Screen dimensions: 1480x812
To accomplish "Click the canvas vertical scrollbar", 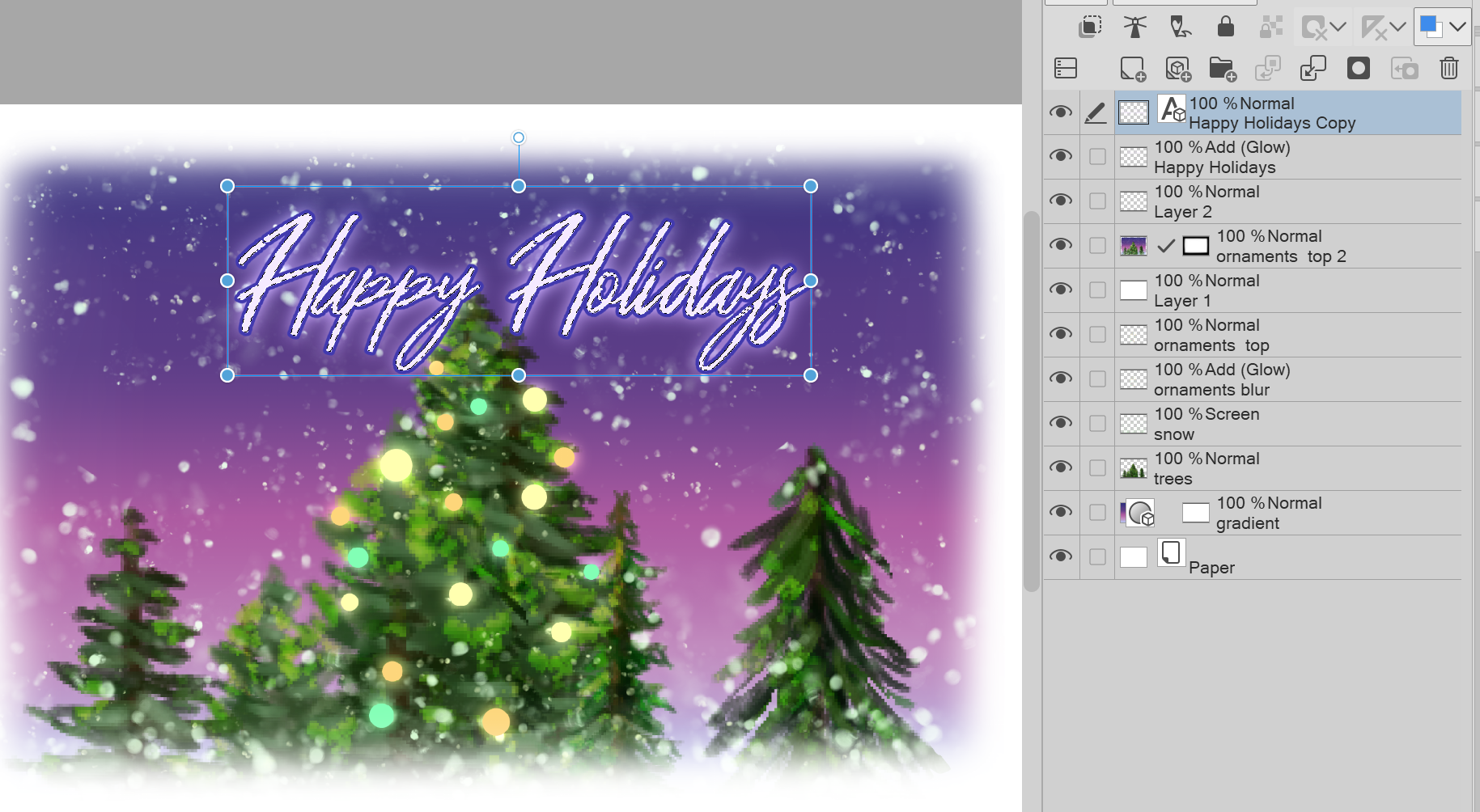I will pyautogui.click(x=1031, y=401).
